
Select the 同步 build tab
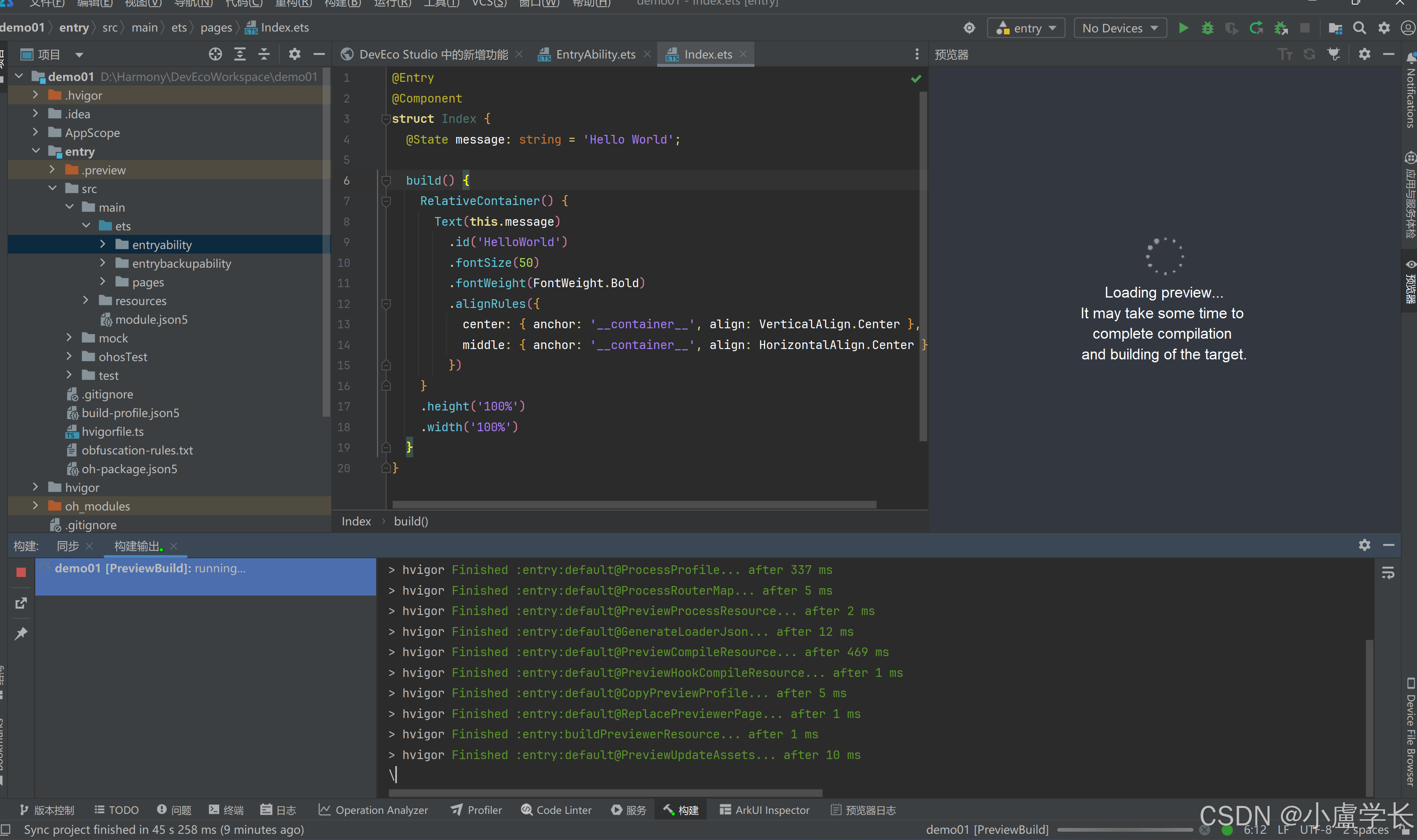click(68, 546)
